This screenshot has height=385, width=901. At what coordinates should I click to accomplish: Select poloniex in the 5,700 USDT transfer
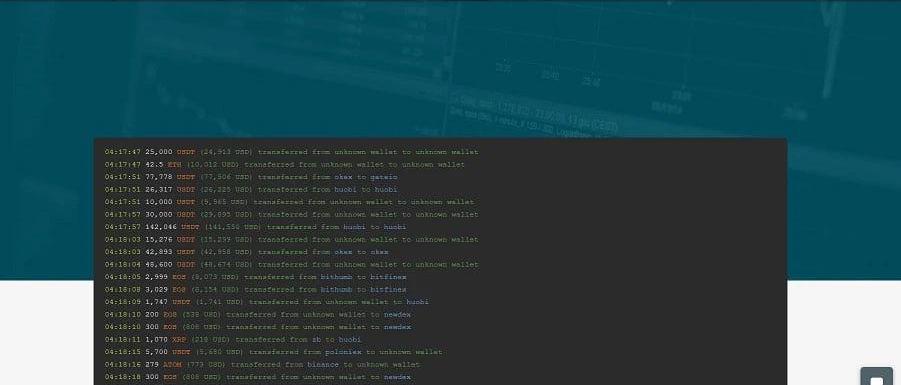[x=343, y=352]
